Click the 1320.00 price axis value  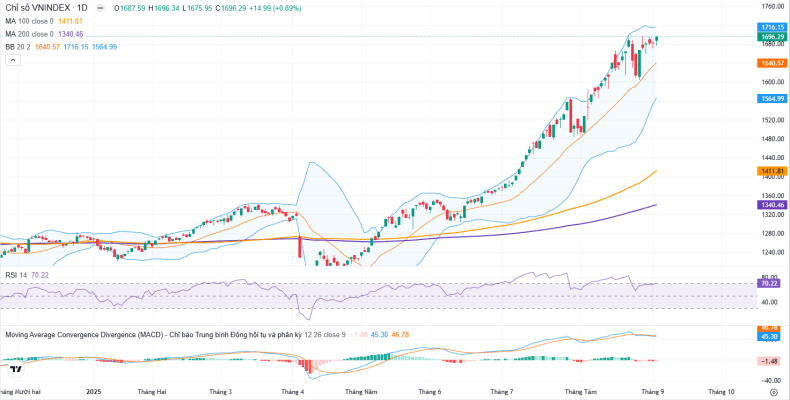pos(773,214)
